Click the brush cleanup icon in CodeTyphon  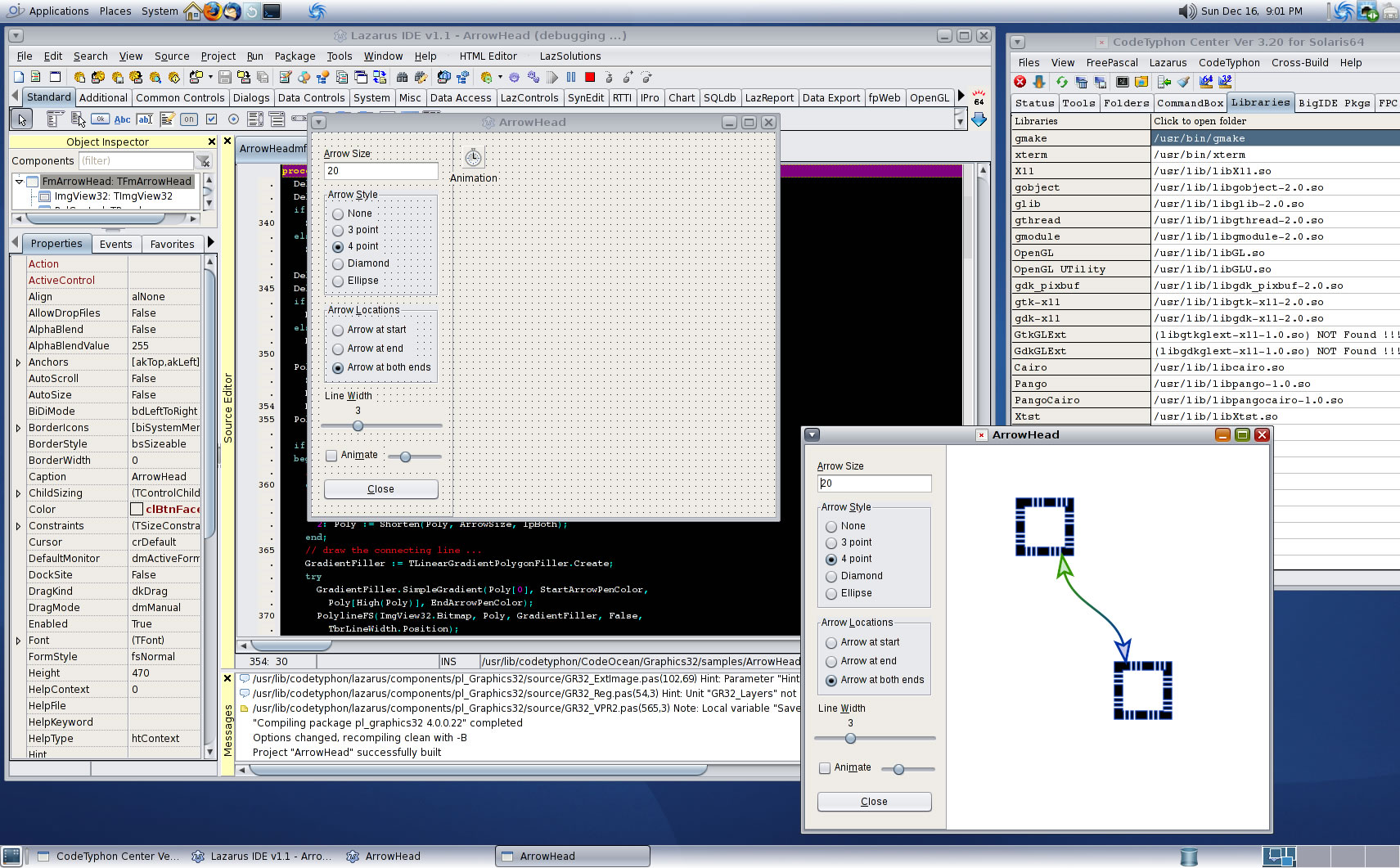[x=1184, y=82]
